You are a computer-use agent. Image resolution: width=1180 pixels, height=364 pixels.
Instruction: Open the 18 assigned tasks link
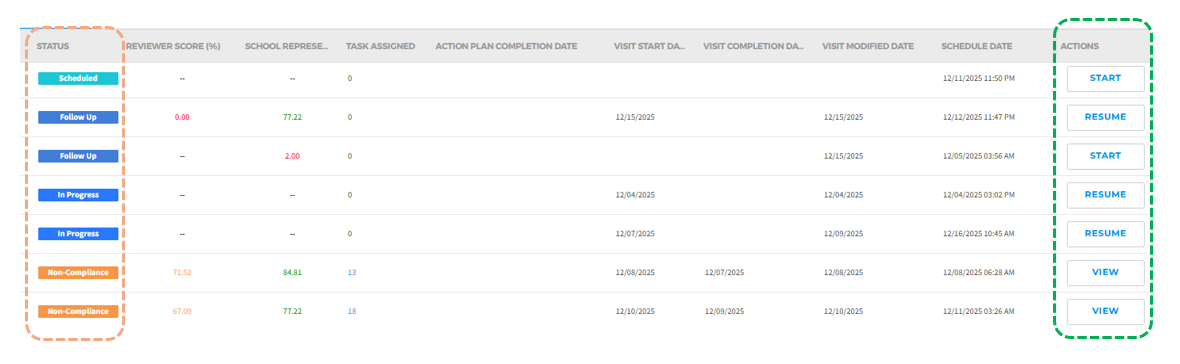tap(351, 311)
